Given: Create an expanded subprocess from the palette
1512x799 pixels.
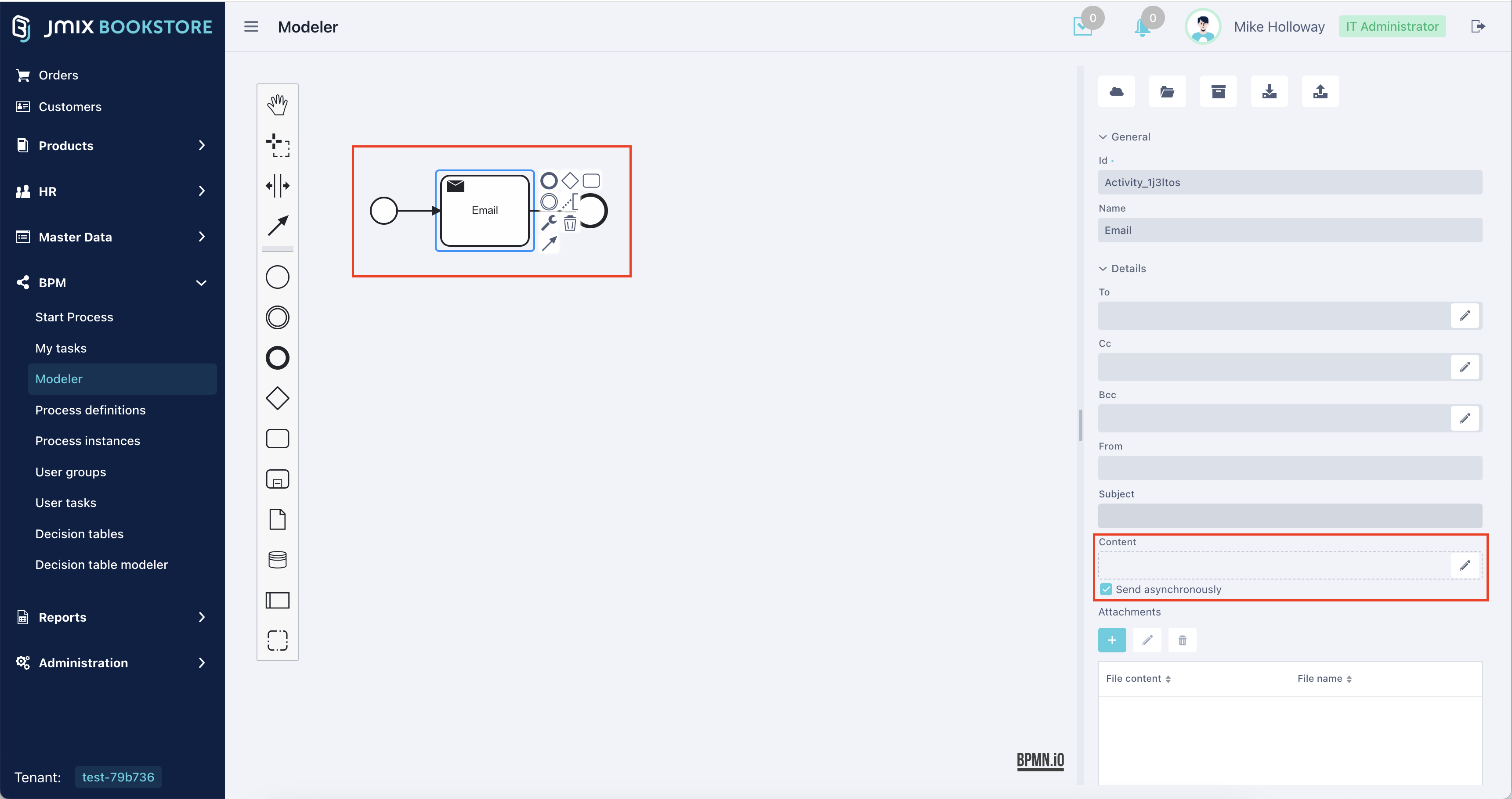Looking at the screenshot, I should (277, 479).
